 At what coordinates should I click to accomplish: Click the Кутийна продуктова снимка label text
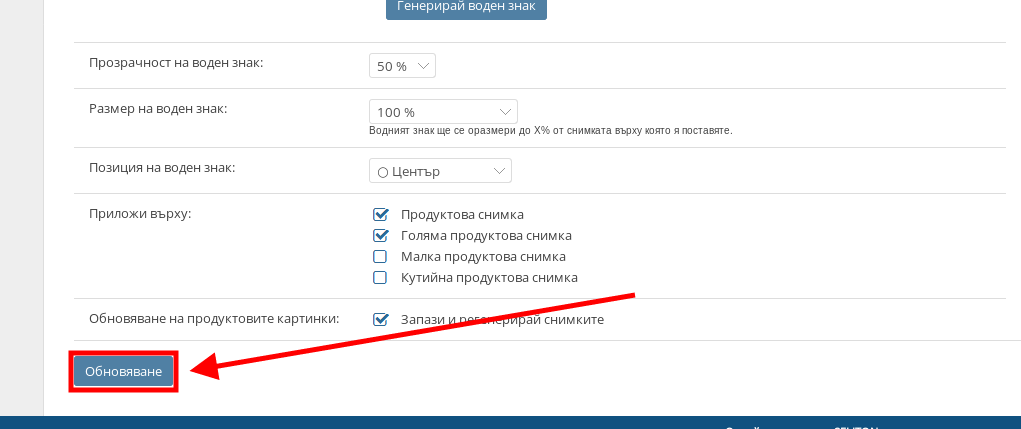pyautogui.click(x=489, y=278)
